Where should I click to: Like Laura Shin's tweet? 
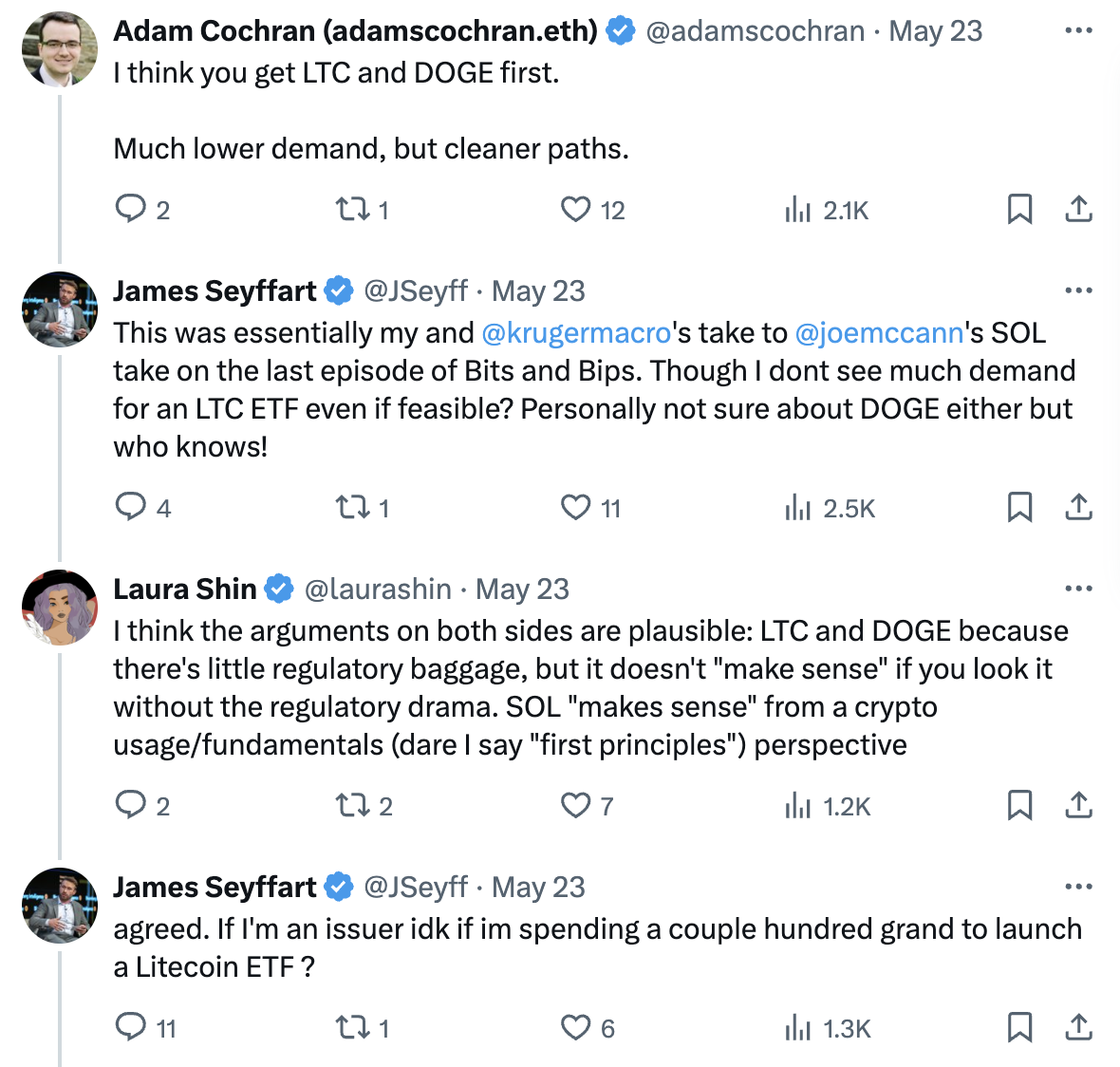pyautogui.click(x=575, y=805)
